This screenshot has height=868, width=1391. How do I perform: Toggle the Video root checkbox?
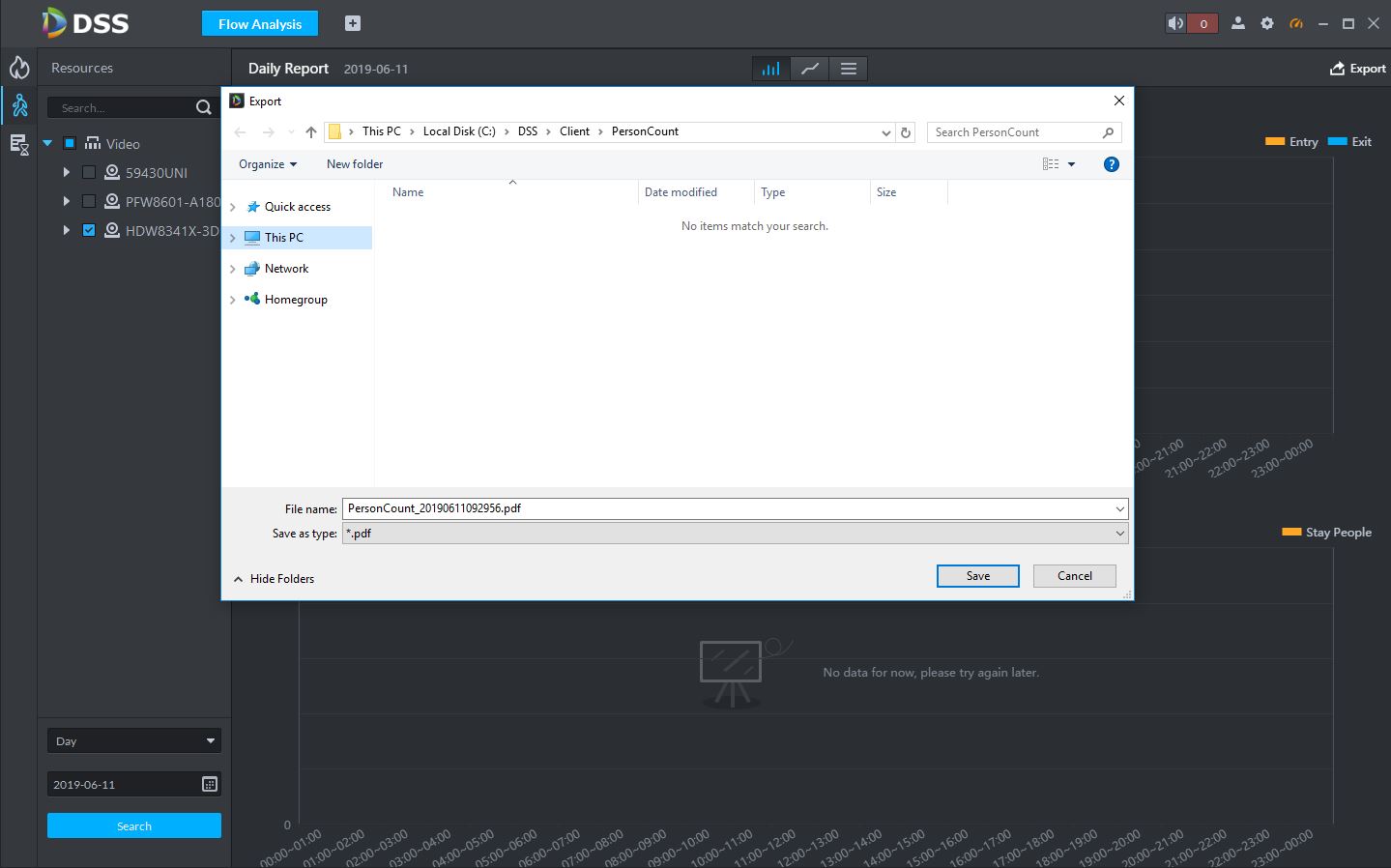pos(70,143)
